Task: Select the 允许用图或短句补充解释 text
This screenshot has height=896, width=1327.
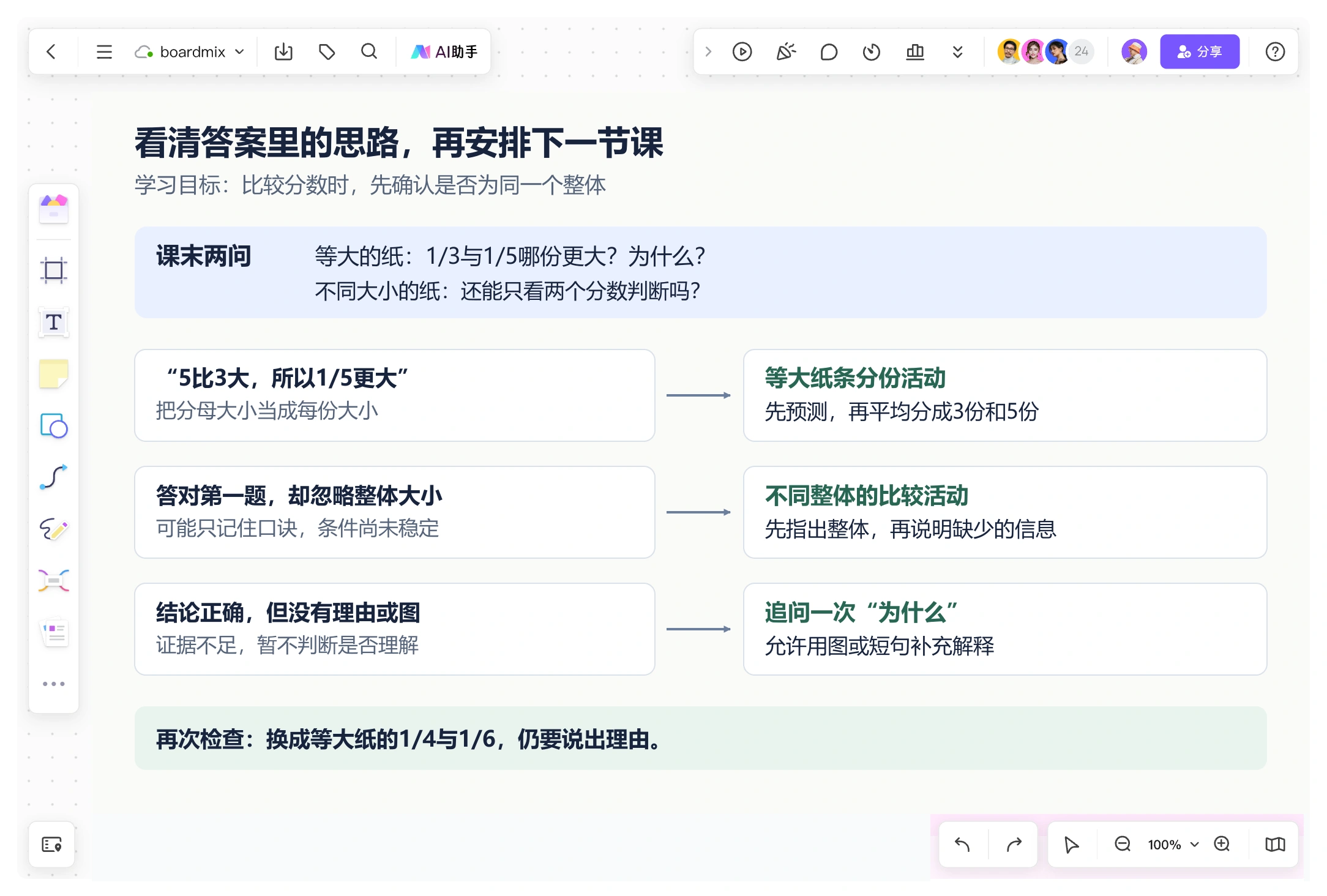Action: tap(880, 646)
